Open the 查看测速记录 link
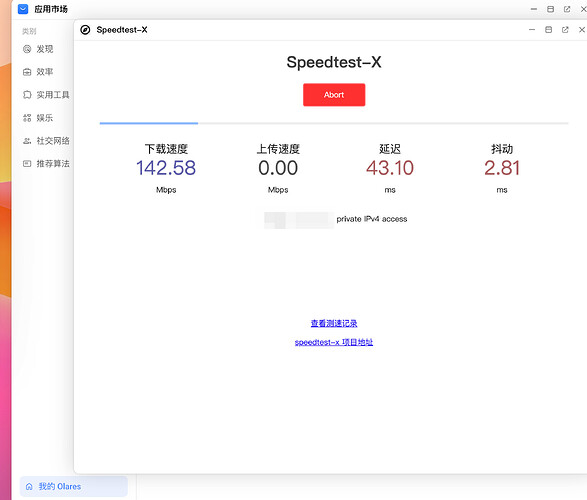The width and height of the screenshot is (587, 500). pyautogui.click(x=334, y=323)
